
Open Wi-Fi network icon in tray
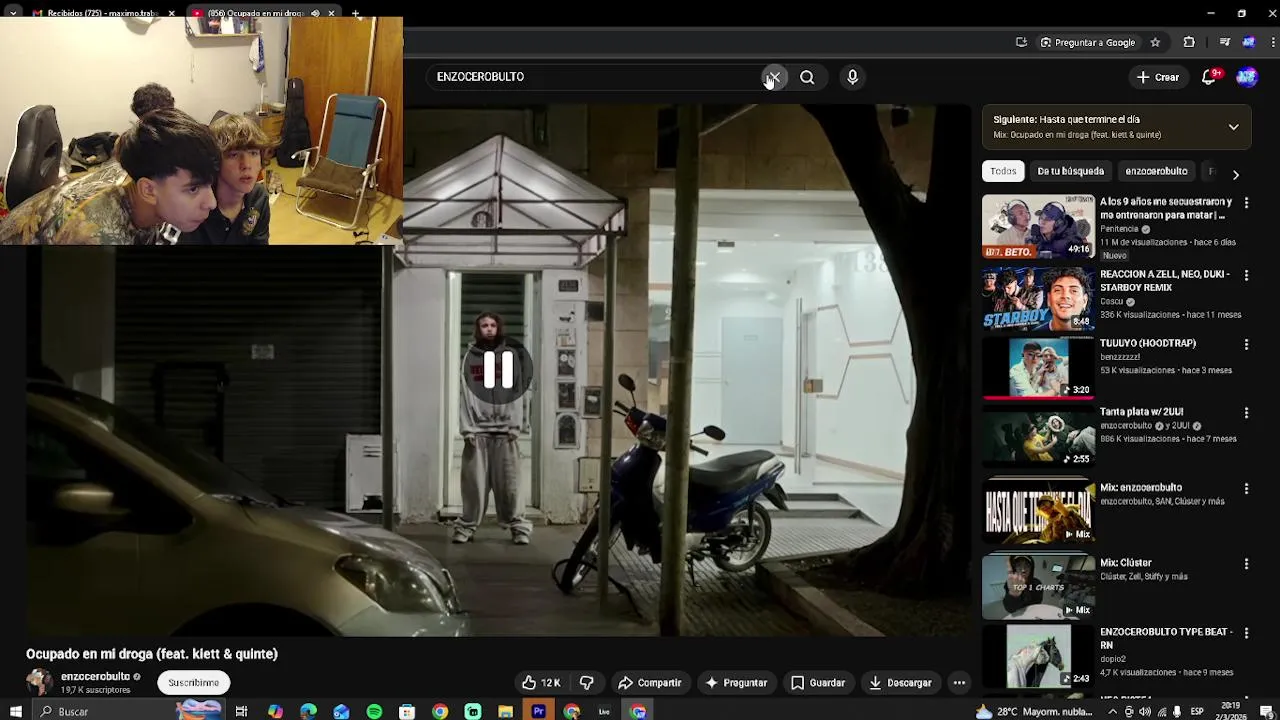point(1161,712)
